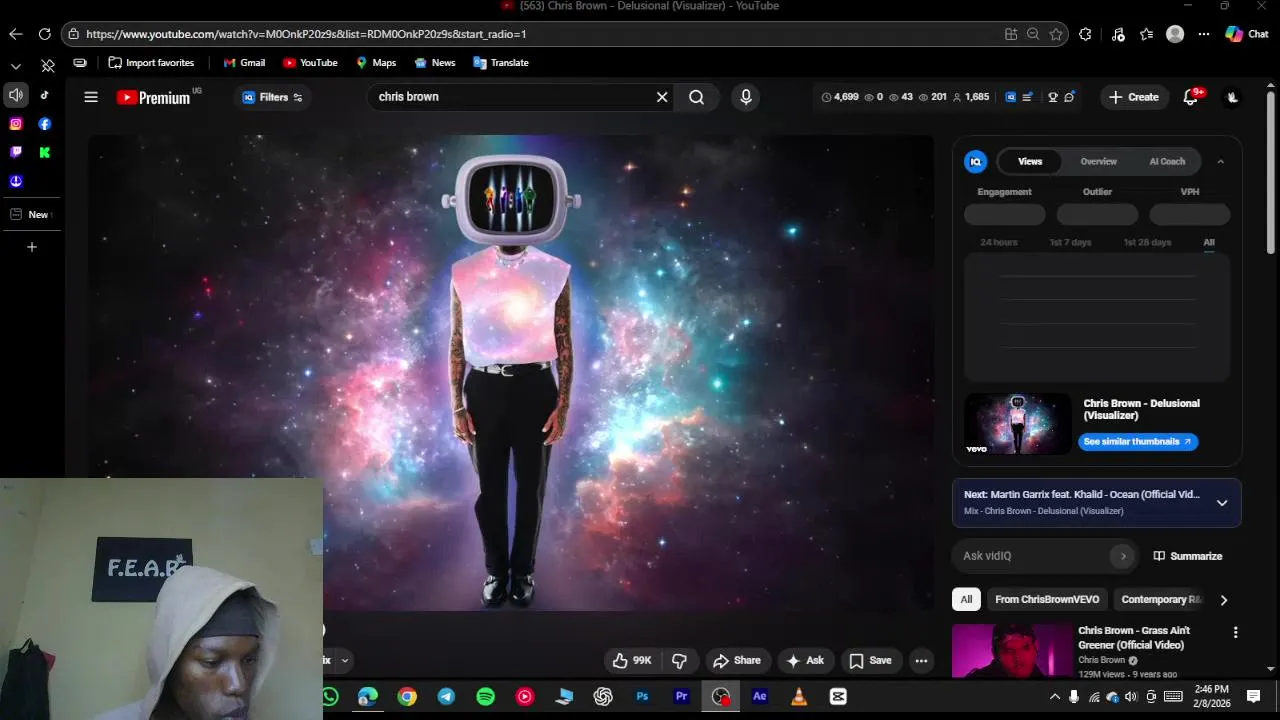Dislike the video
This screenshot has height=720, width=1280.
(680, 660)
